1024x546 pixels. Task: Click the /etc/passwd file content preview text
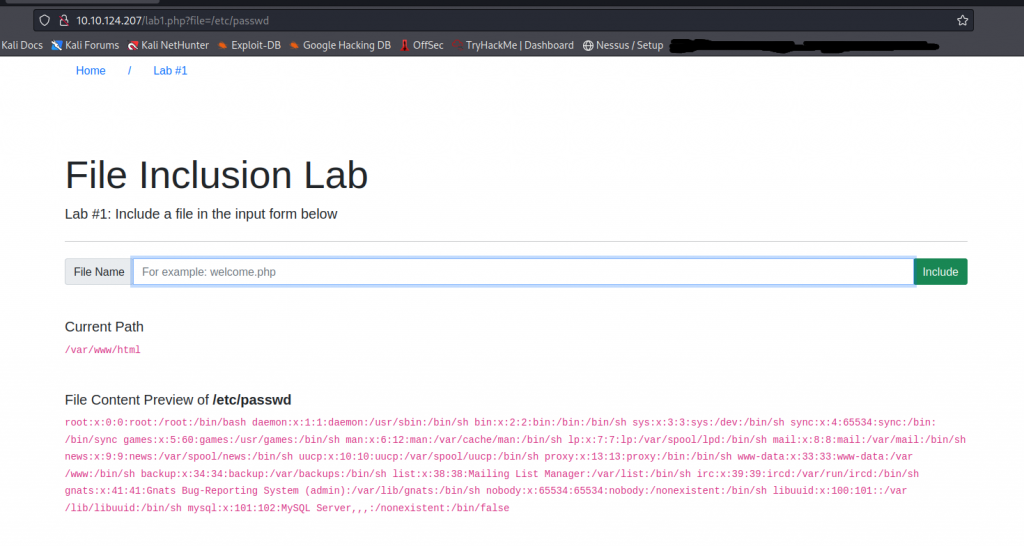pos(500,465)
